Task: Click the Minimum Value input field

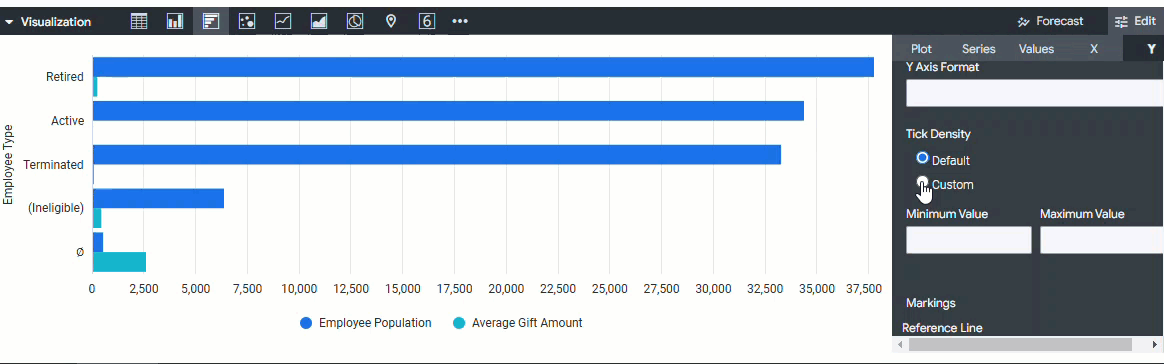Action: pyautogui.click(x=969, y=240)
